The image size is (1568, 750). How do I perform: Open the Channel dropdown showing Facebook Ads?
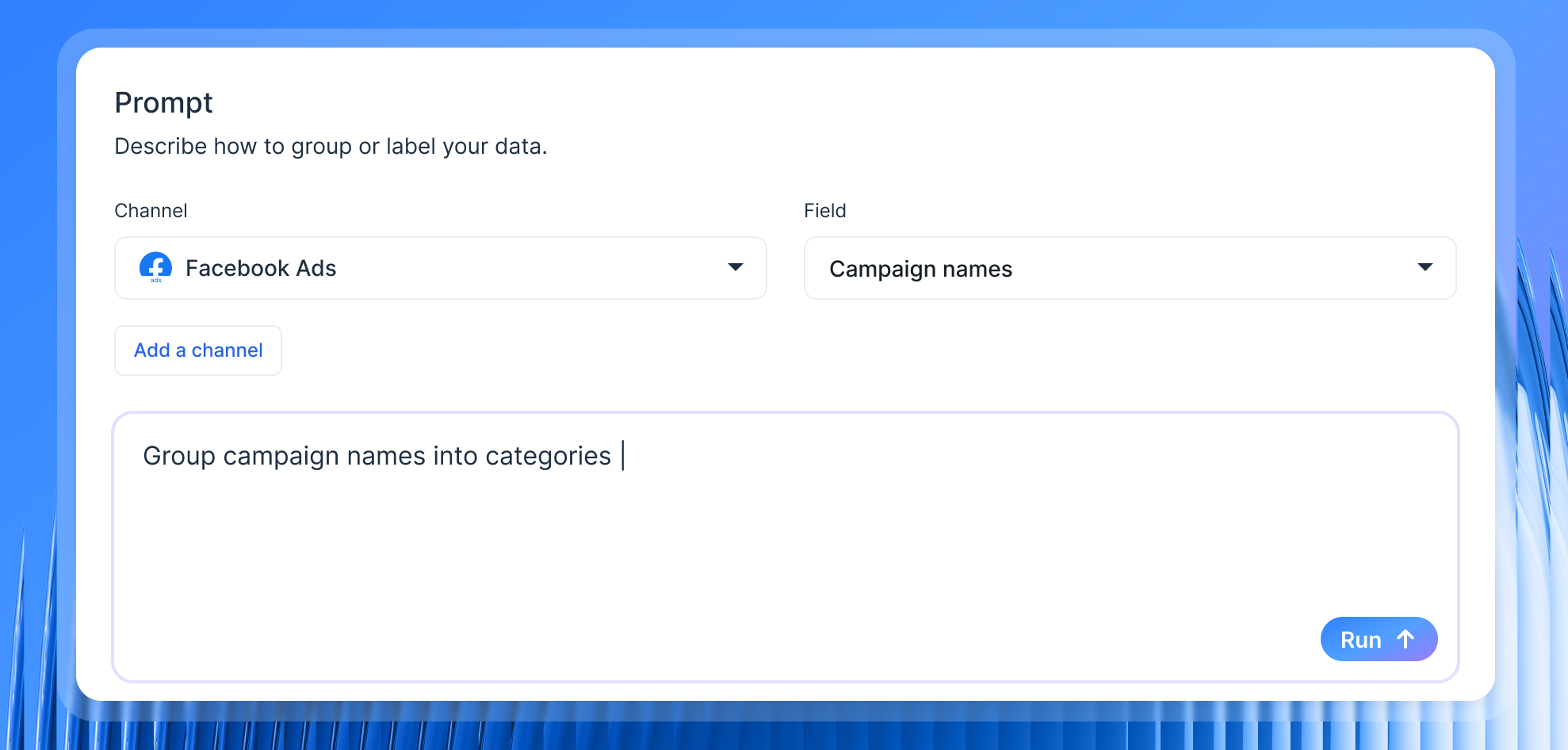(x=440, y=268)
